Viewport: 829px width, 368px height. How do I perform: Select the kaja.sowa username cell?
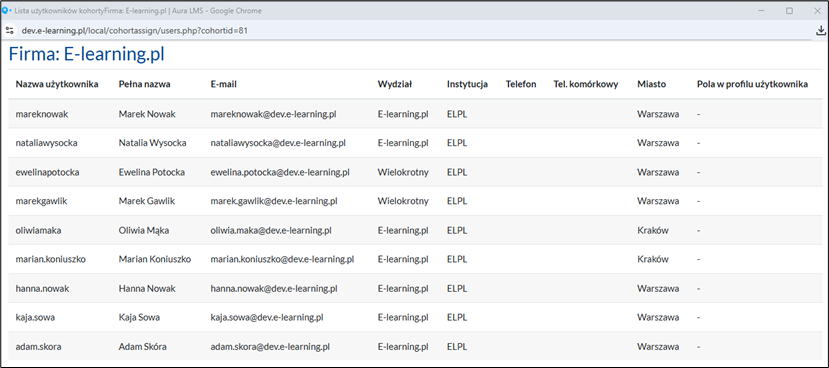[x=35, y=318]
